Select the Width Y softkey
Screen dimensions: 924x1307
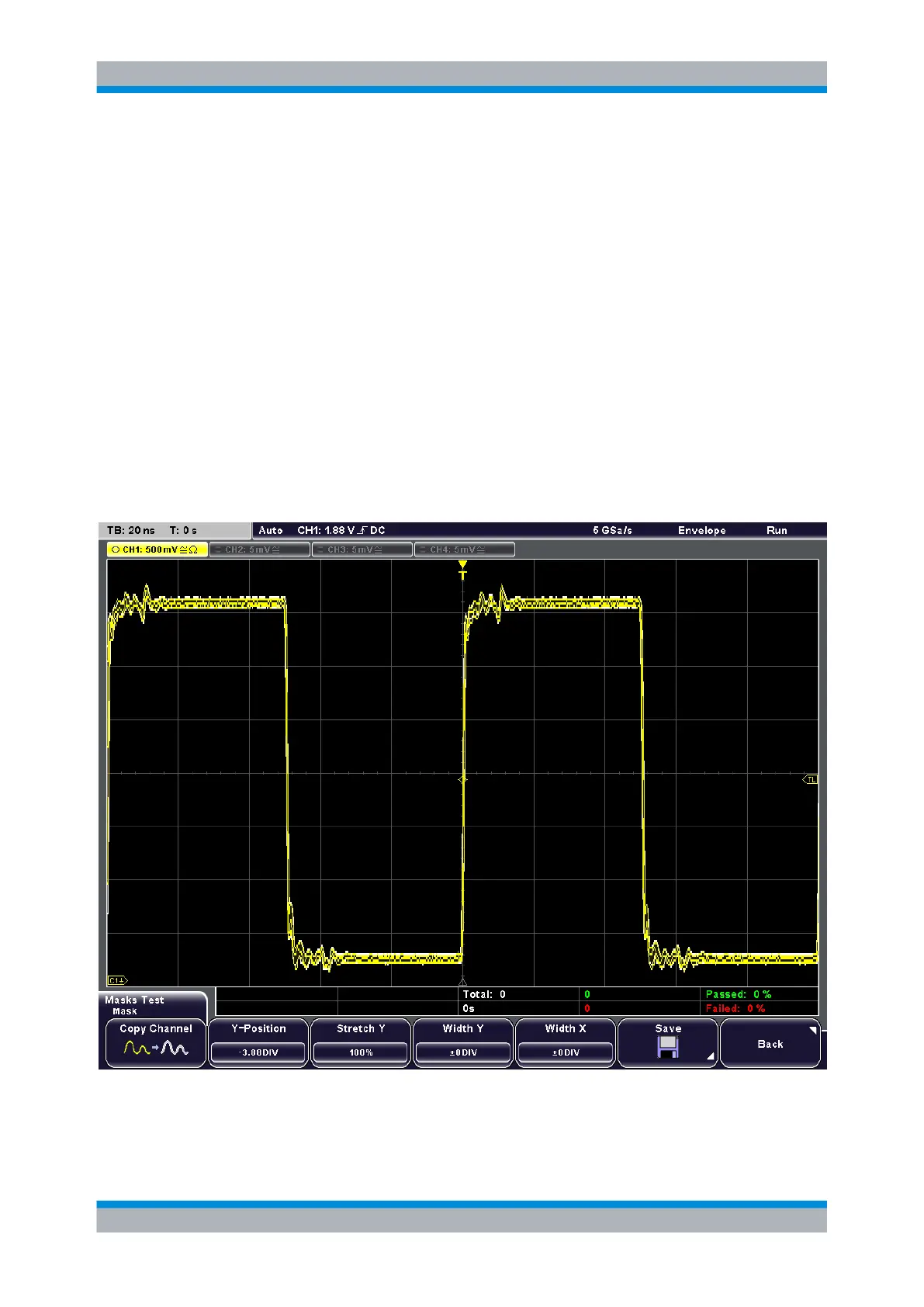tap(463, 1043)
